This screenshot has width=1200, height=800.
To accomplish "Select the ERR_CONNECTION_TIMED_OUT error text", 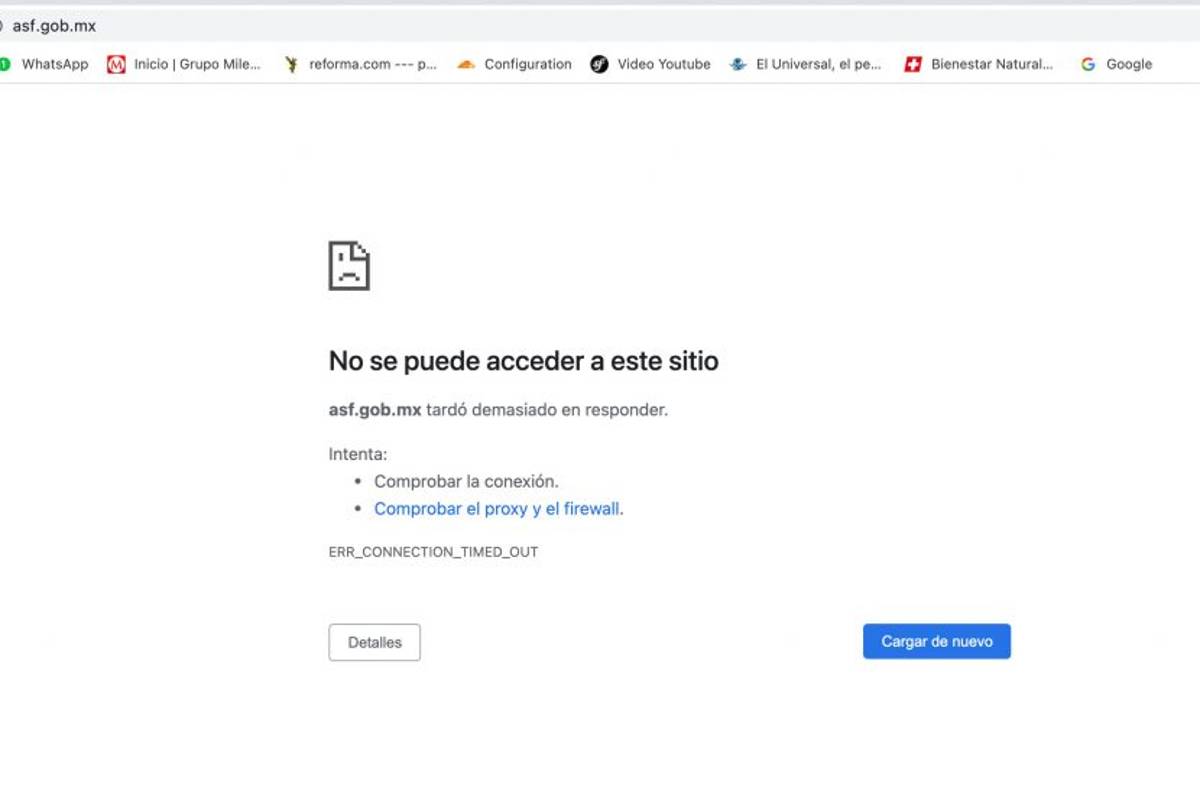I will [433, 551].
